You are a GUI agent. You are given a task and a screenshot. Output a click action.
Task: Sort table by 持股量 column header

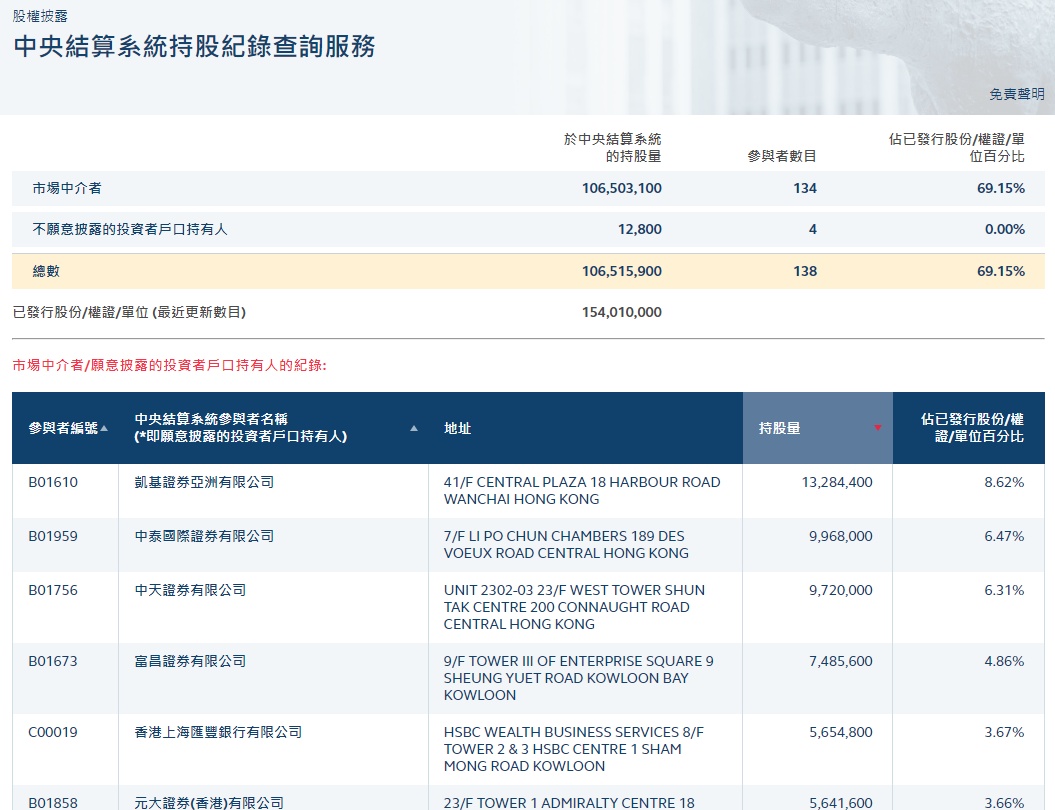coord(780,428)
